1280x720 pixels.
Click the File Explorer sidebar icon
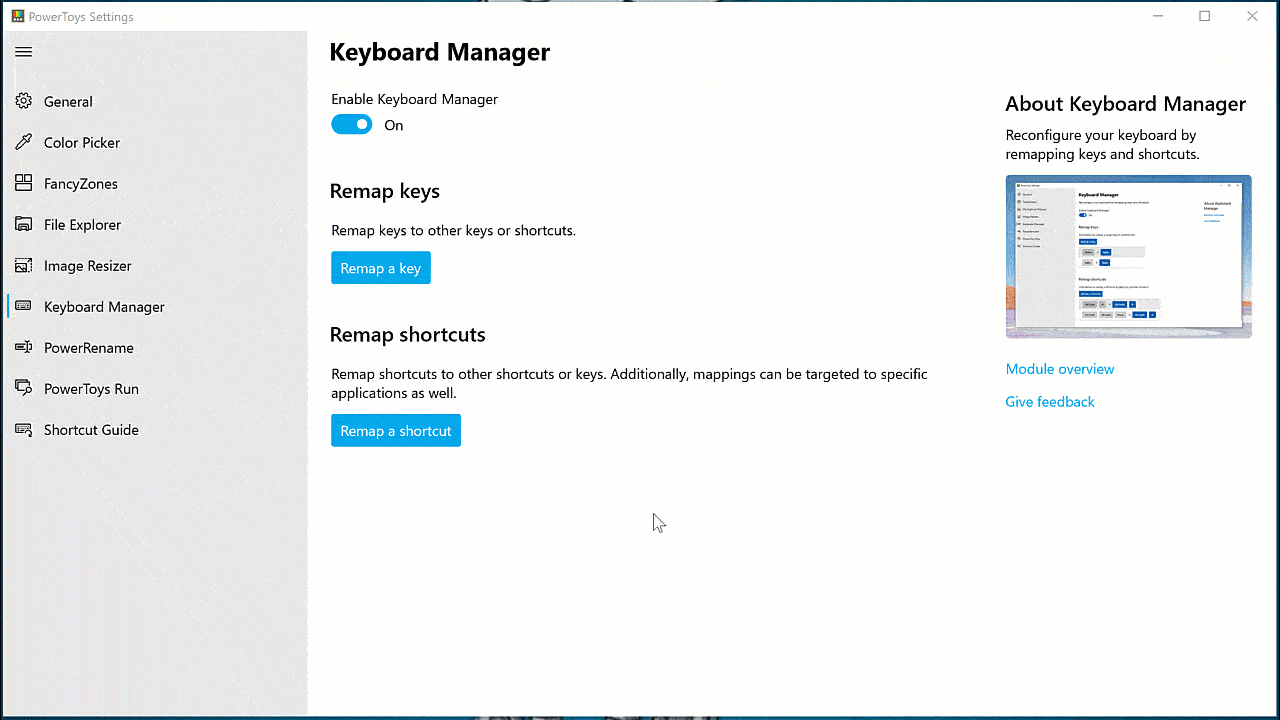click(24, 224)
